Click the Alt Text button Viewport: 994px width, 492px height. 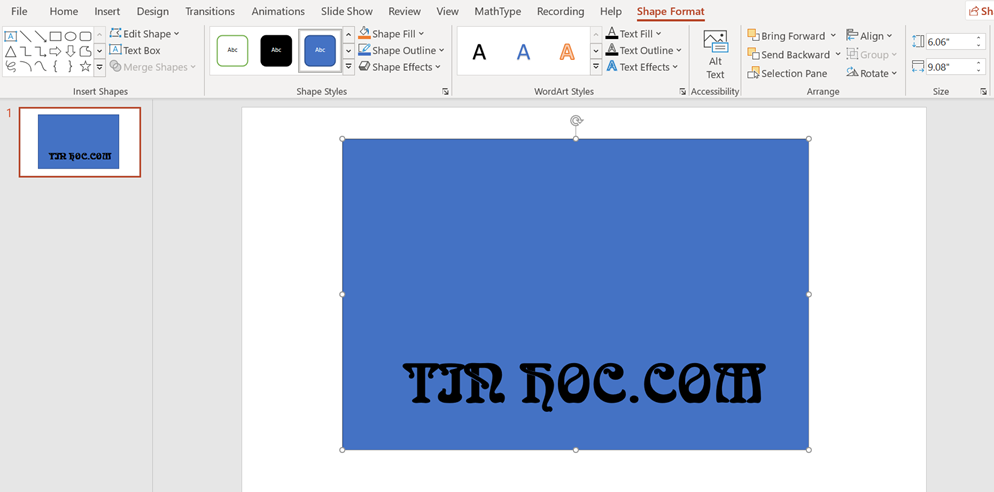(x=715, y=54)
